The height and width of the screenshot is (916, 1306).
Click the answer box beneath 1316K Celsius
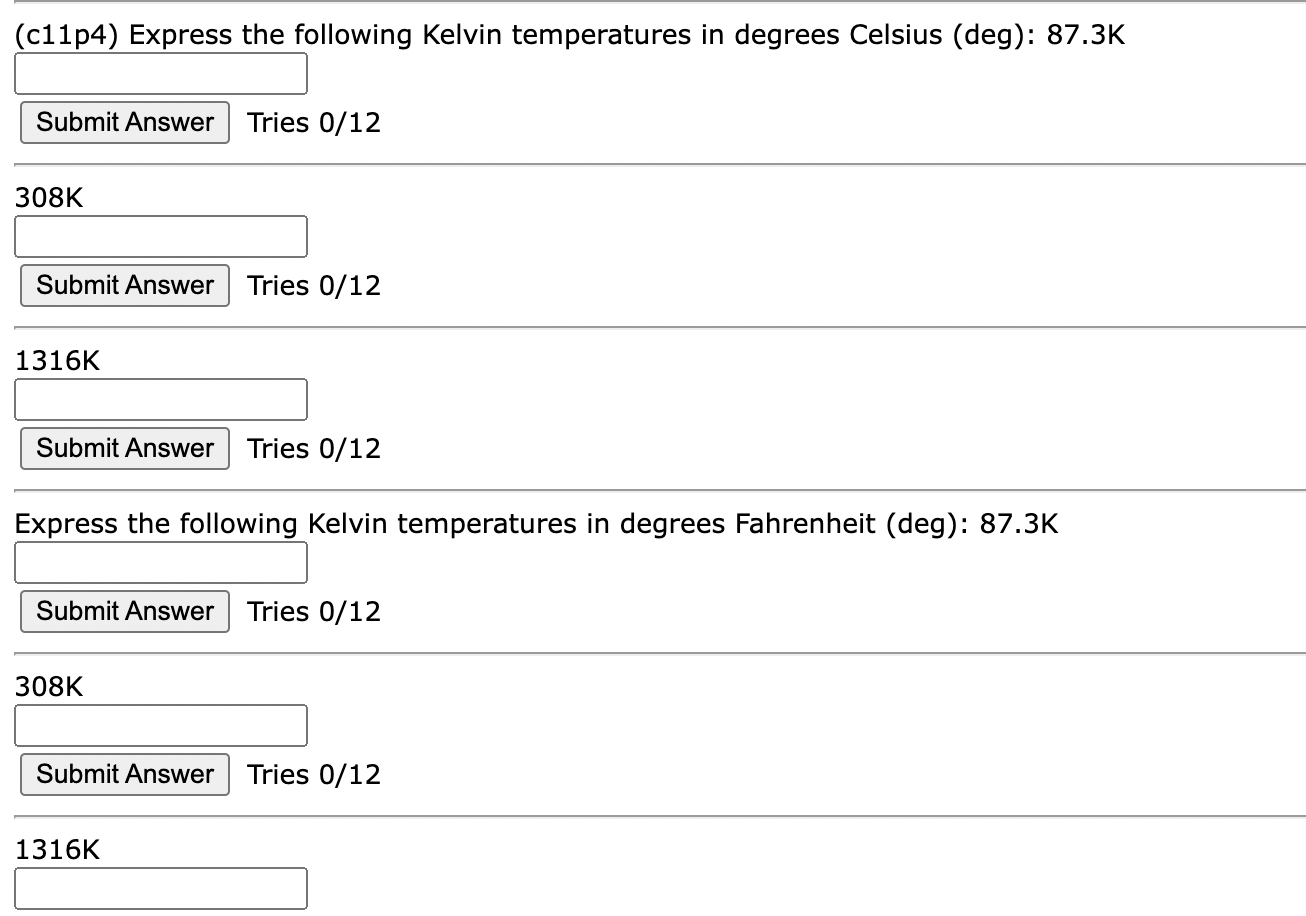pos(160,399)
